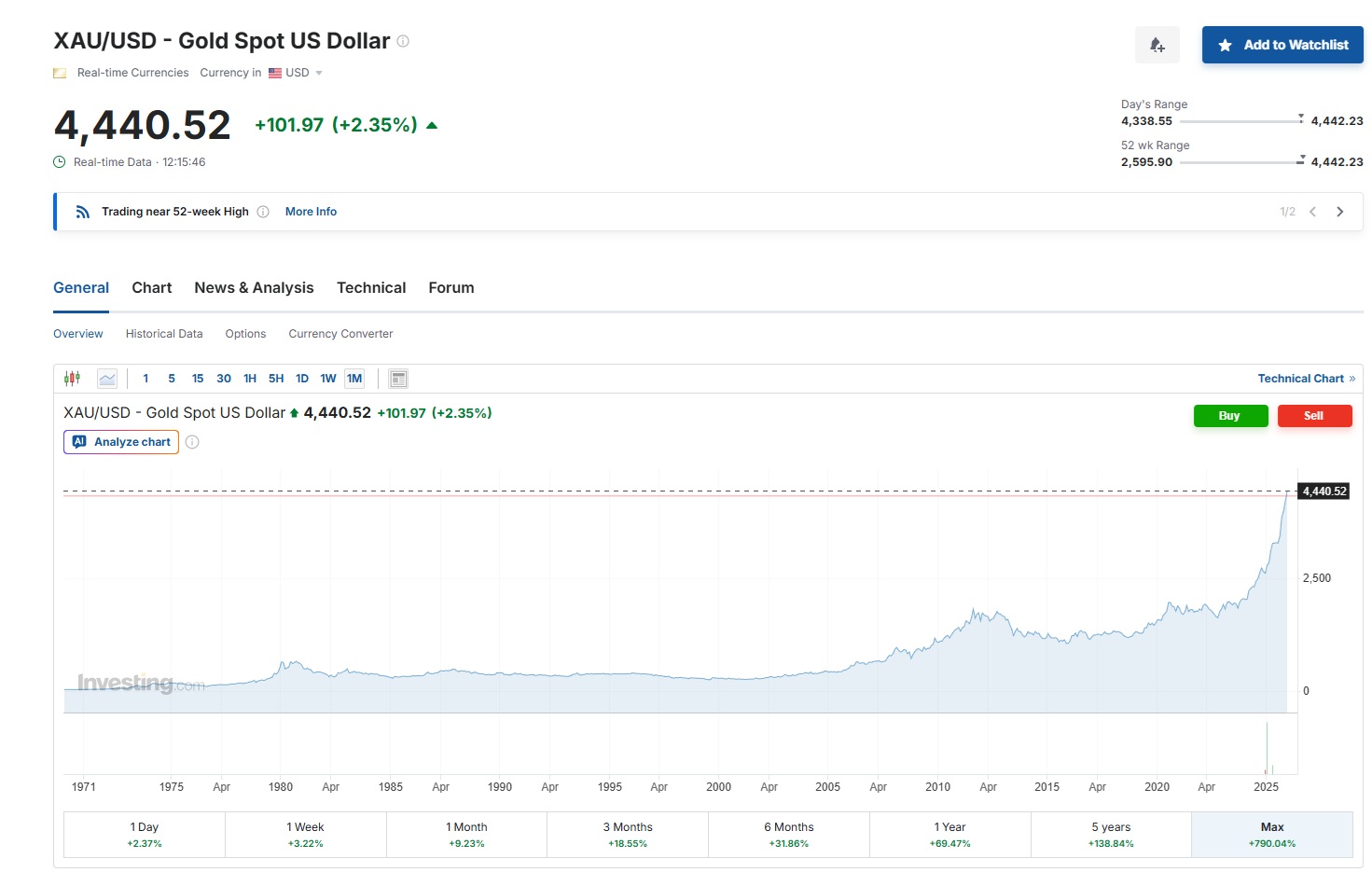Go to the previous banner message arrow
Viewport: 1372px width, 886px height.
point(1312,212)
